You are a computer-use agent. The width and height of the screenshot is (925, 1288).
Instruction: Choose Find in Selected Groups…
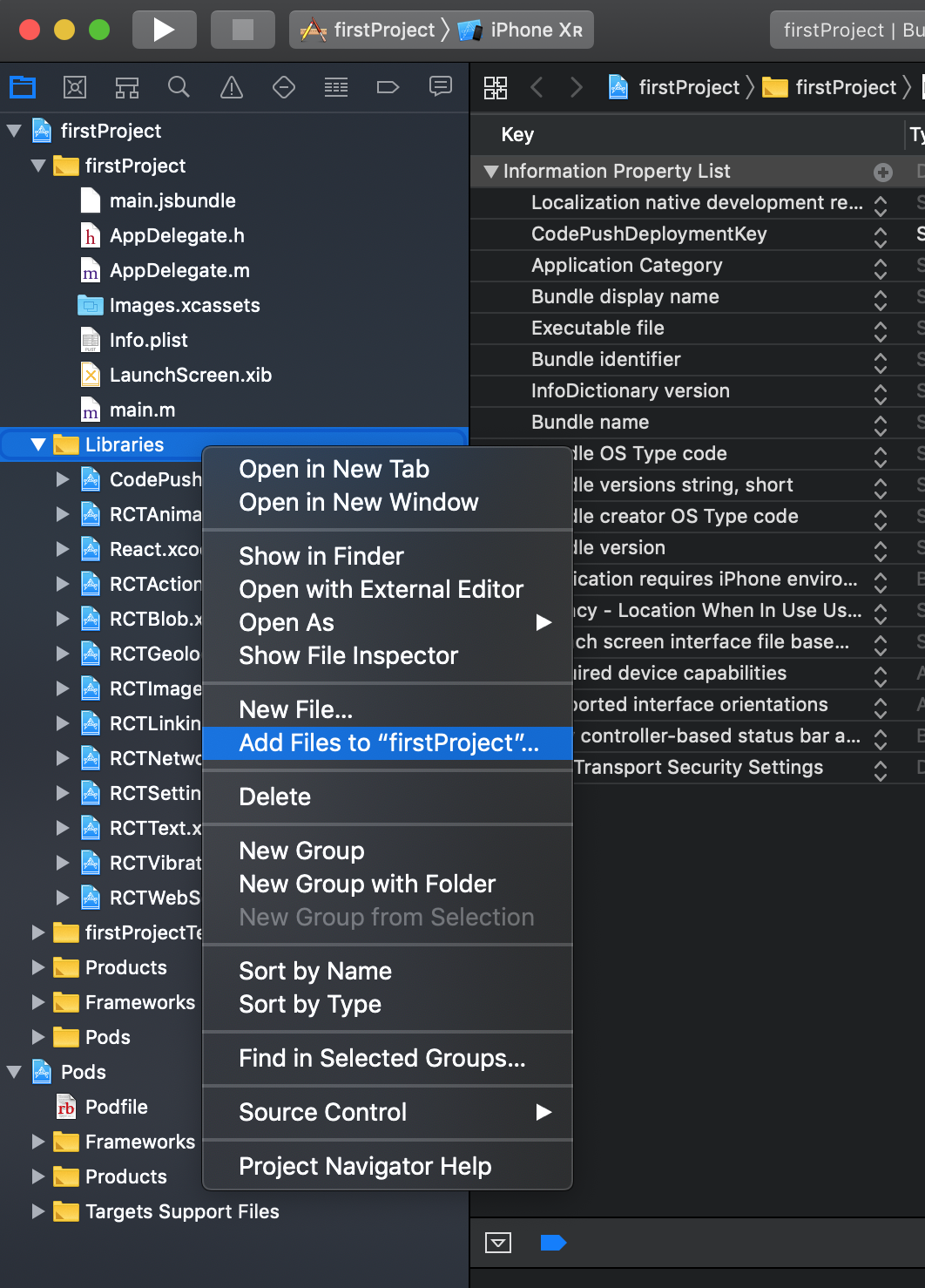tap(388, 1058)
